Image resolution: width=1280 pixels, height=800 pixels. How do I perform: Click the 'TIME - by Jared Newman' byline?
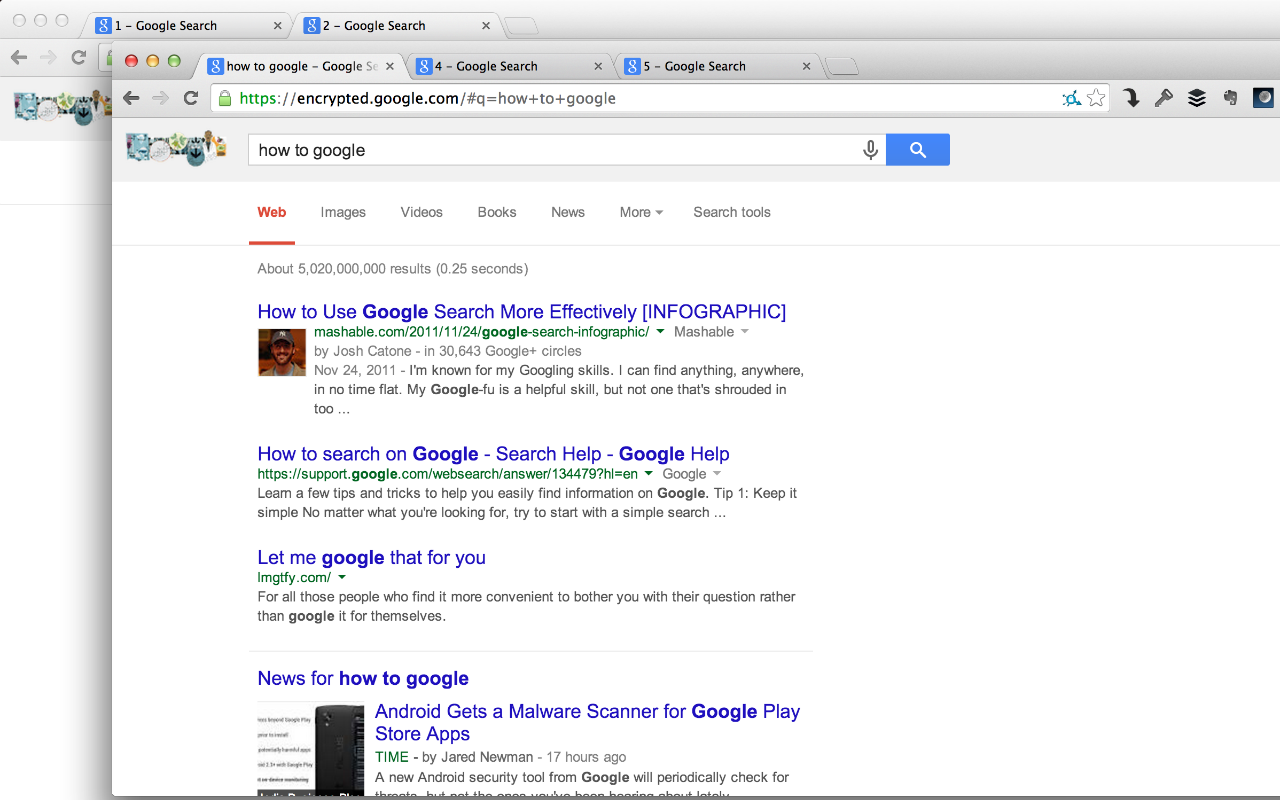point(454,757)
